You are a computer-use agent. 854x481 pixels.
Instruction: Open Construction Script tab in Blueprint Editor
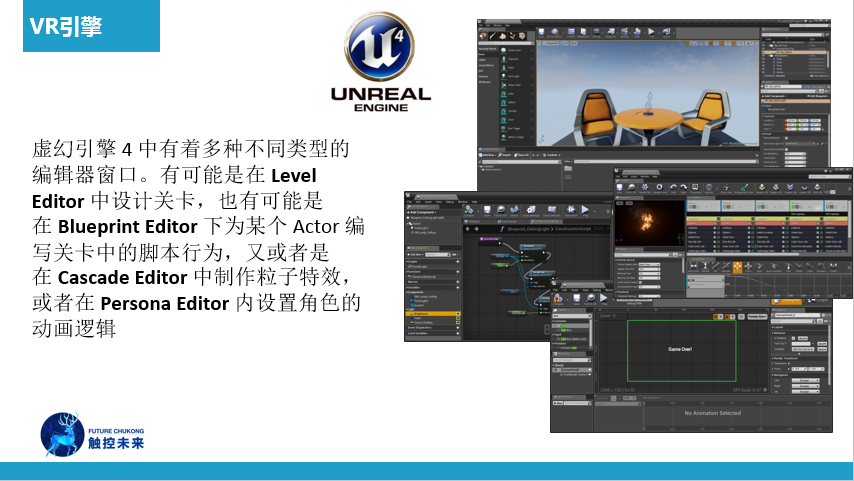(x=546, y=221)
